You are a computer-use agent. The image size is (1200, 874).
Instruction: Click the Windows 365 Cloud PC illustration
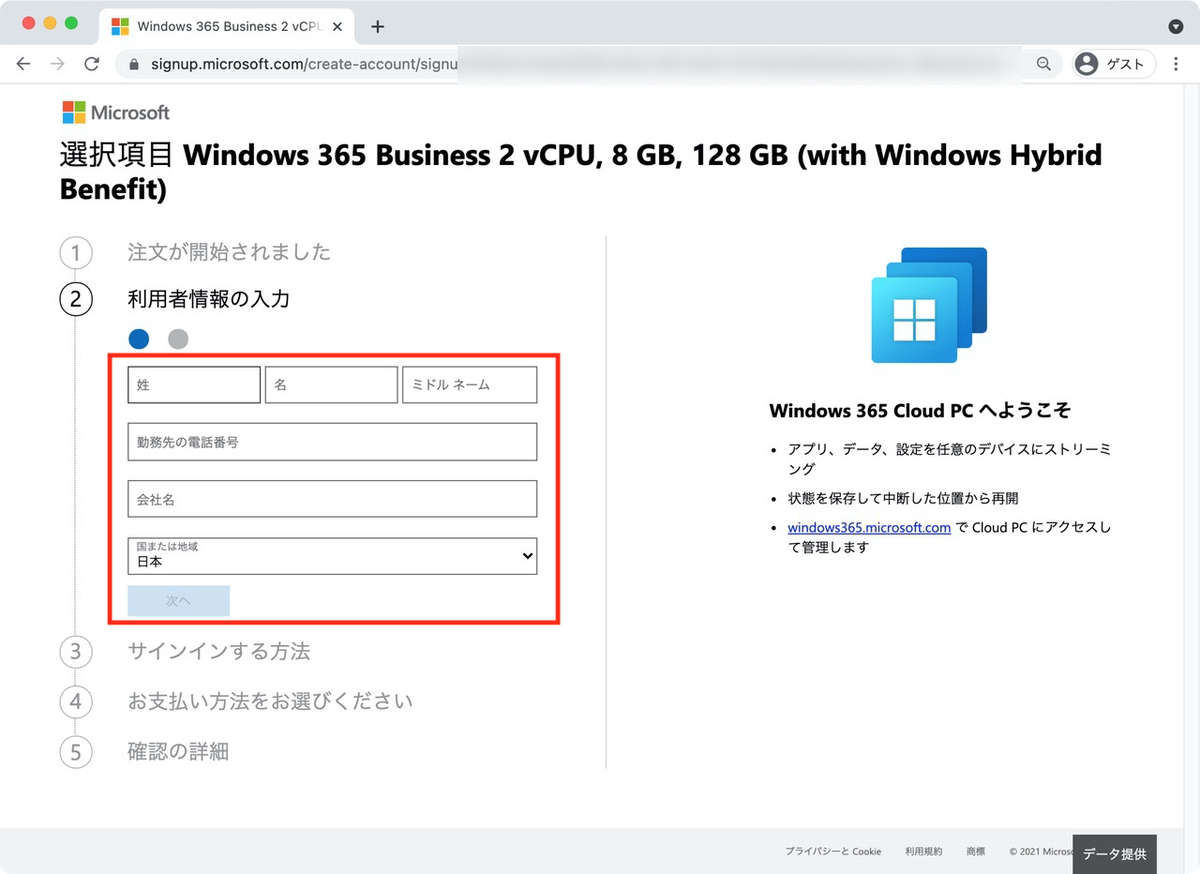930,305
